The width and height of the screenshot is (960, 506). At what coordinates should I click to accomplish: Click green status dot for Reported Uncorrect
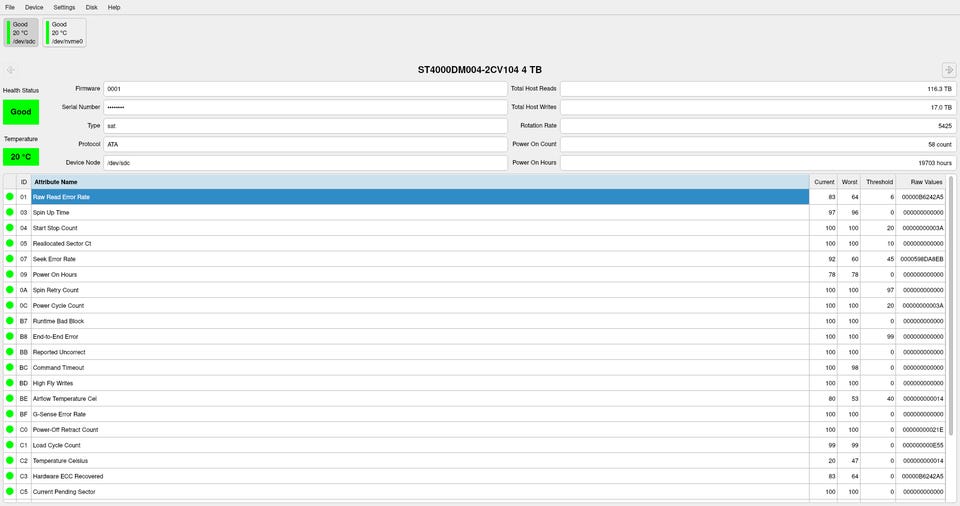[10, 352]
